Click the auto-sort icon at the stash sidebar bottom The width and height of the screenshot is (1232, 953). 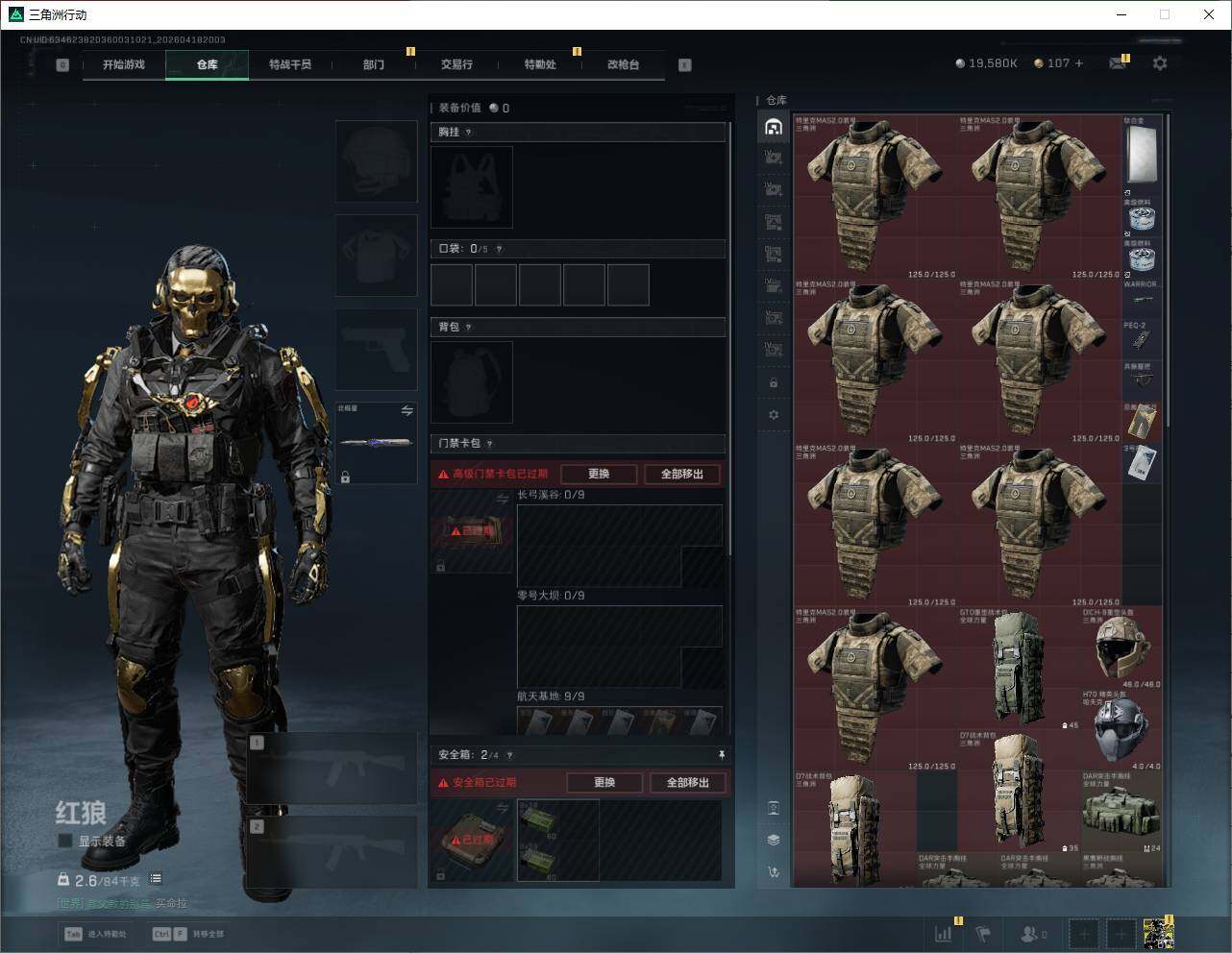774,872
